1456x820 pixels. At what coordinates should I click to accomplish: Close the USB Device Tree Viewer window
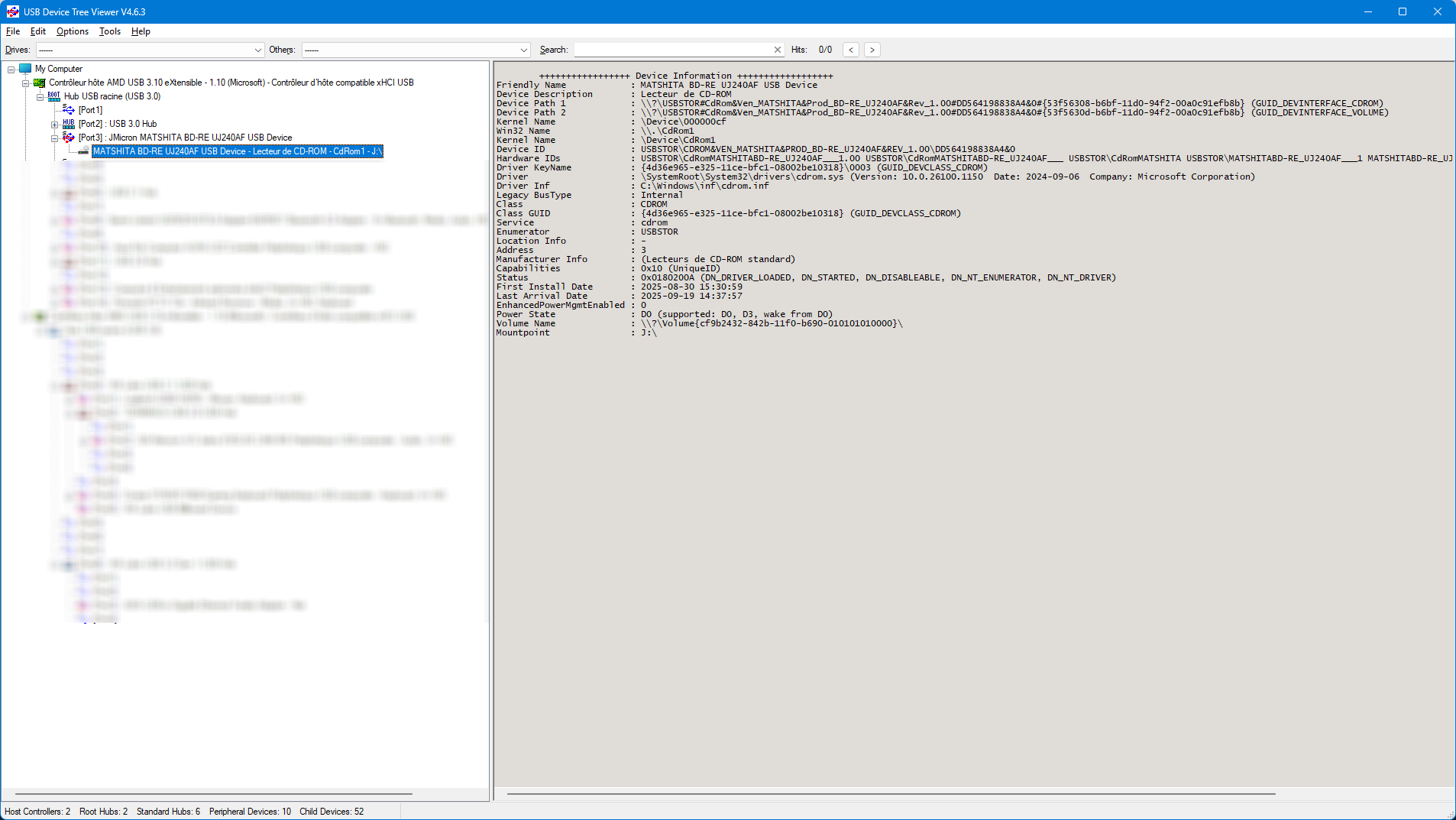[x=1438, y=11]
